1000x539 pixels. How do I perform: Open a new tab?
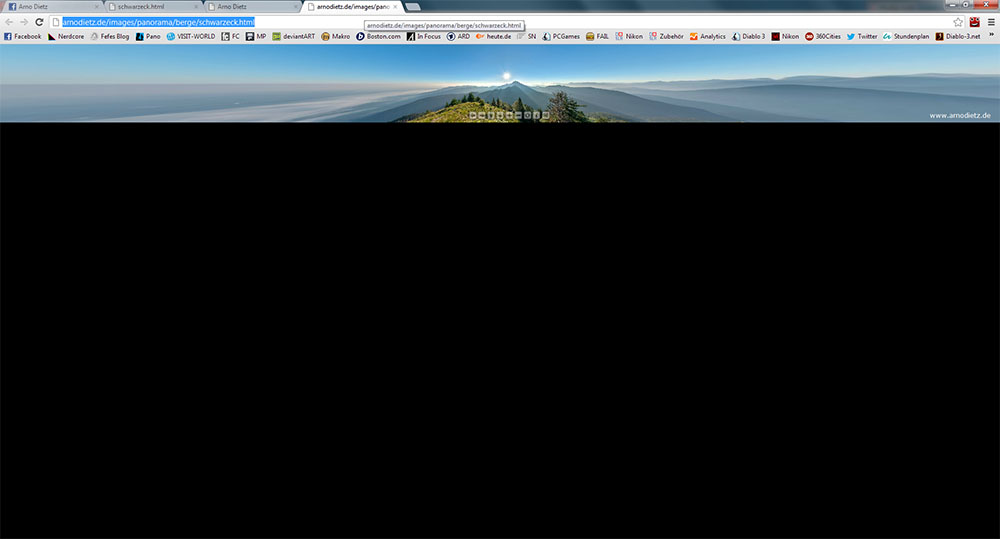(x=413, y=7)
